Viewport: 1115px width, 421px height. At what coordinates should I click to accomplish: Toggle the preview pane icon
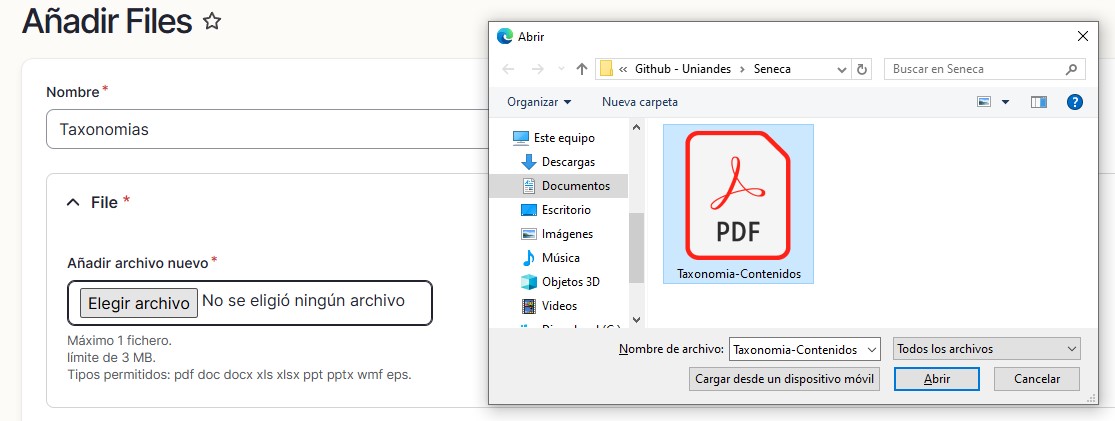point(1039,102)
